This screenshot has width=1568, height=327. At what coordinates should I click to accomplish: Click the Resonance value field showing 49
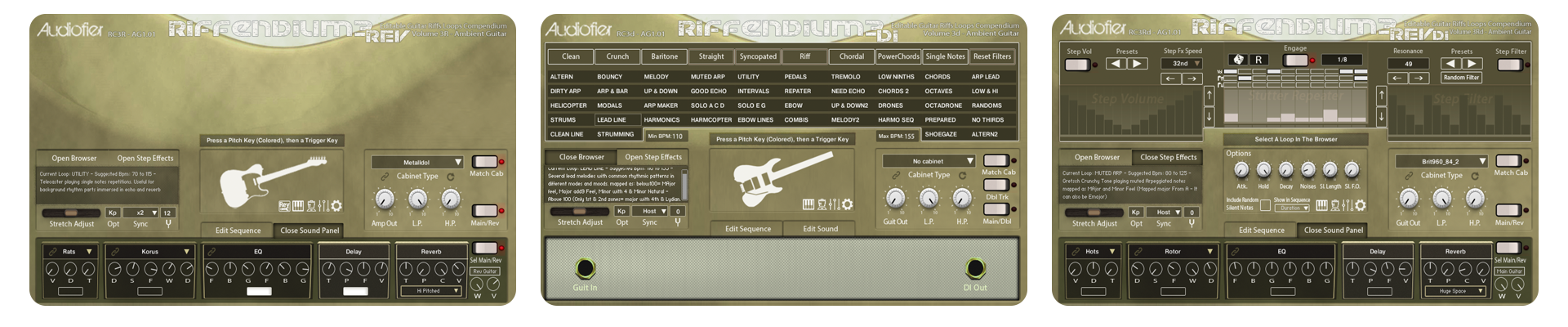pyautogui.click(x=1408, y=63)
